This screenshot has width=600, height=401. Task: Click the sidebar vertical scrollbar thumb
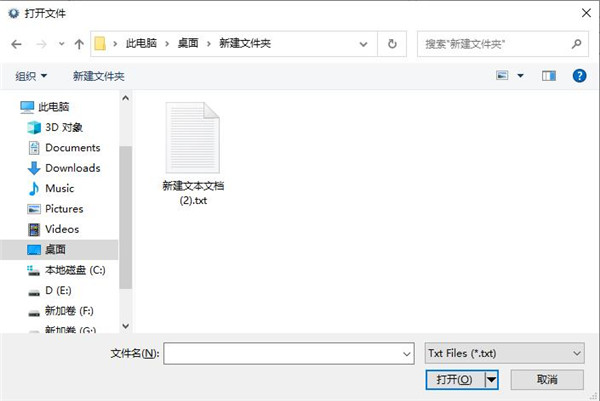point(126,217)
